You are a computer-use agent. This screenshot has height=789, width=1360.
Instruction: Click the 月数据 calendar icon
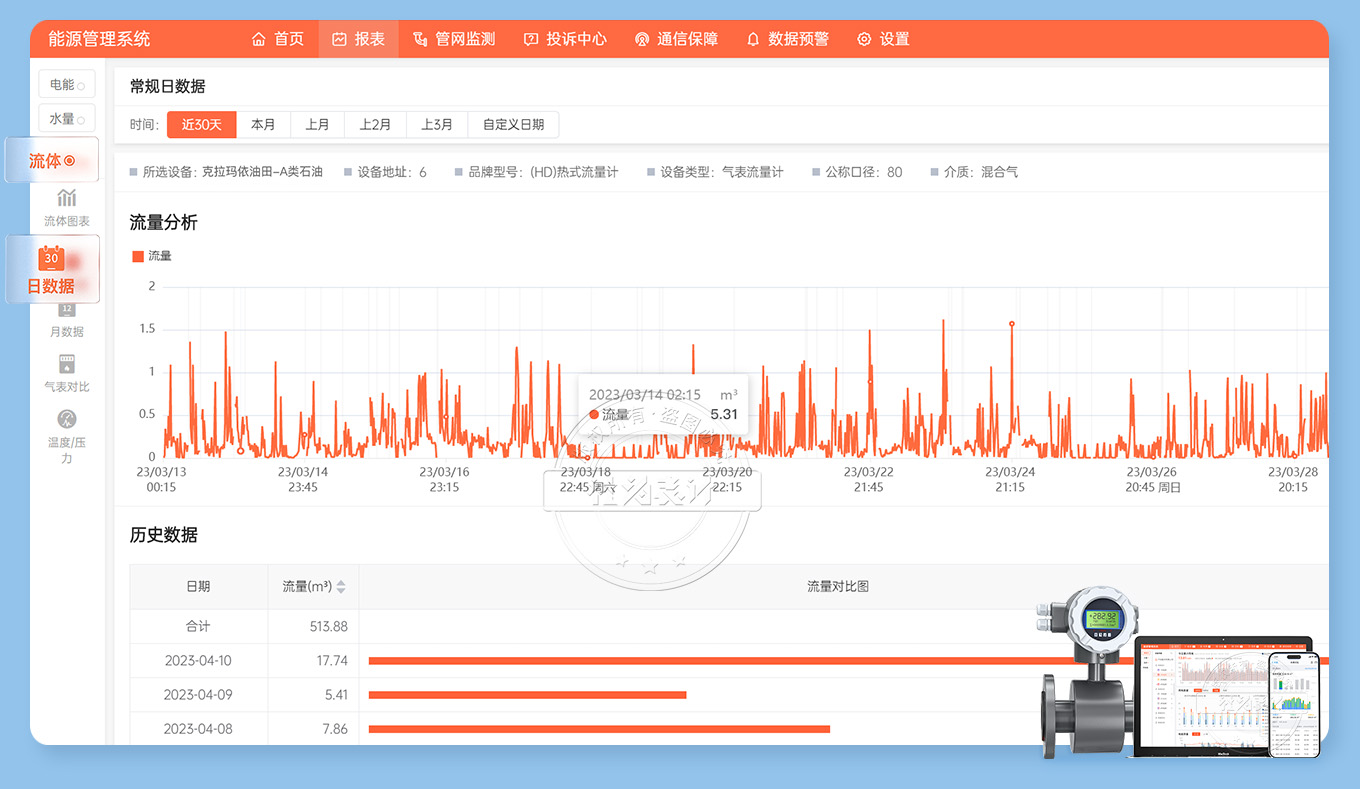pyautogui.click(x=67, y=310)
